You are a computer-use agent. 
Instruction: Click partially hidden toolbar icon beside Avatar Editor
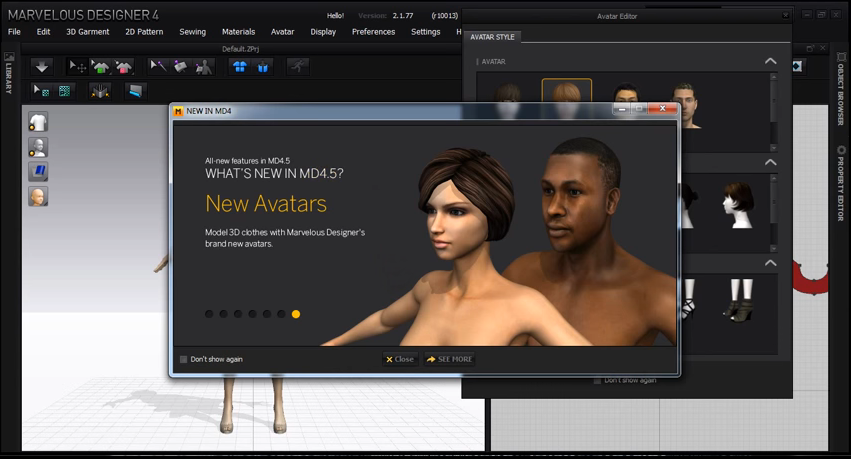click(797, 66)
